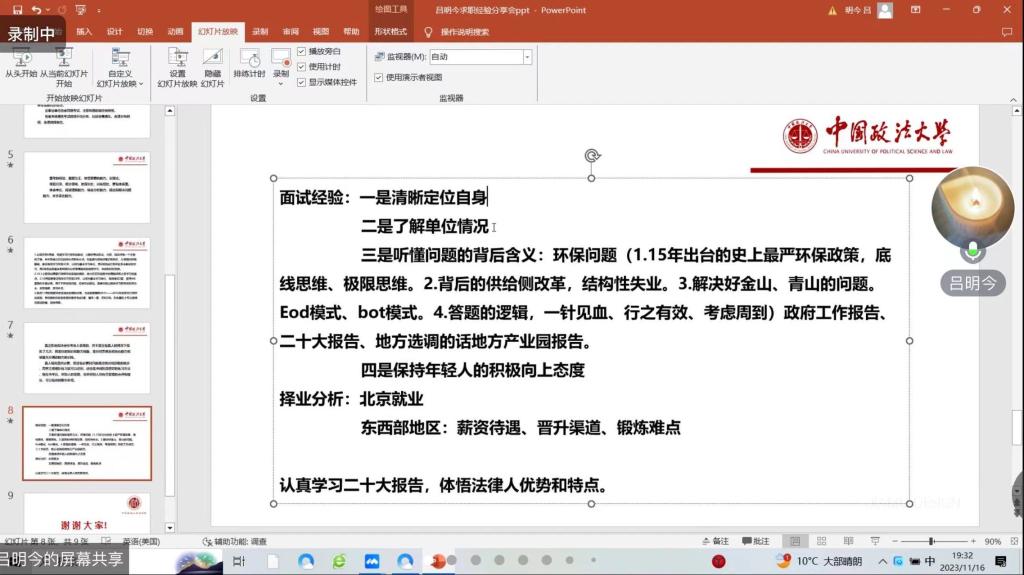The width and height of the screenshot is (1024, 575).
Task: Open 设置幻灯片放映 settings
Action: coord(177,60)
